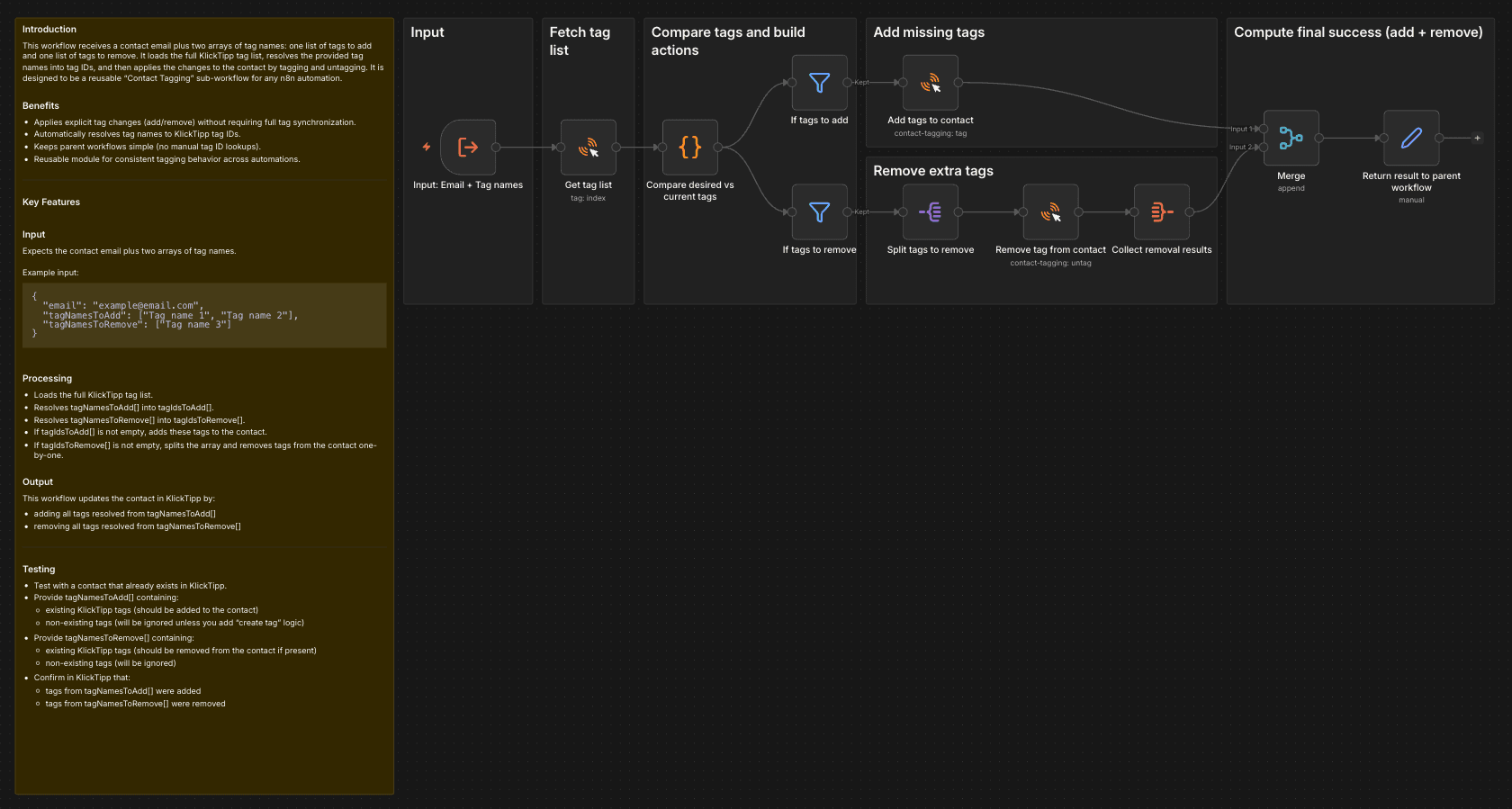The width and height of the screenshot is (1512, 809).
Task: Select the Add missing tags sticky note title
Action: [929, 32]
